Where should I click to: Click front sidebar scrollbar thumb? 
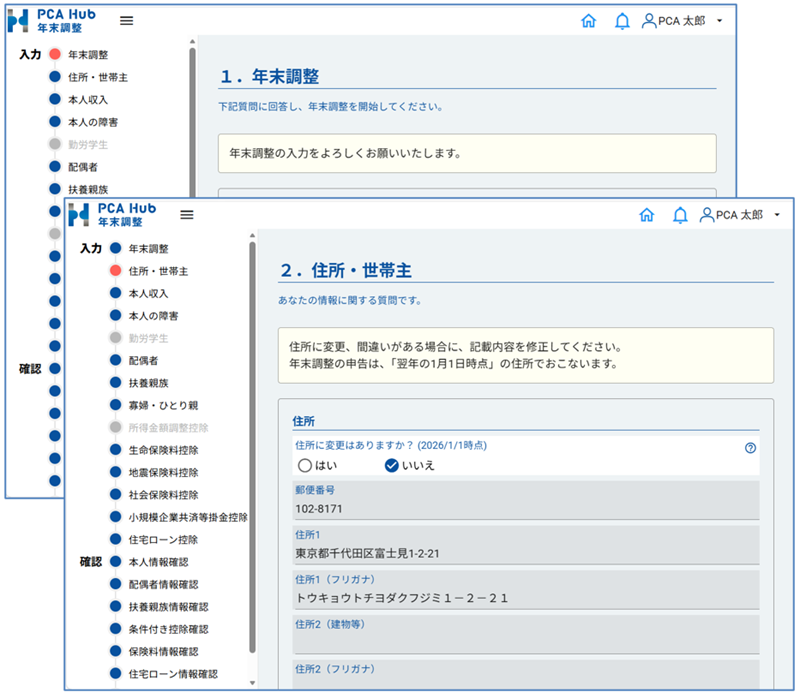tap(252, 447)
